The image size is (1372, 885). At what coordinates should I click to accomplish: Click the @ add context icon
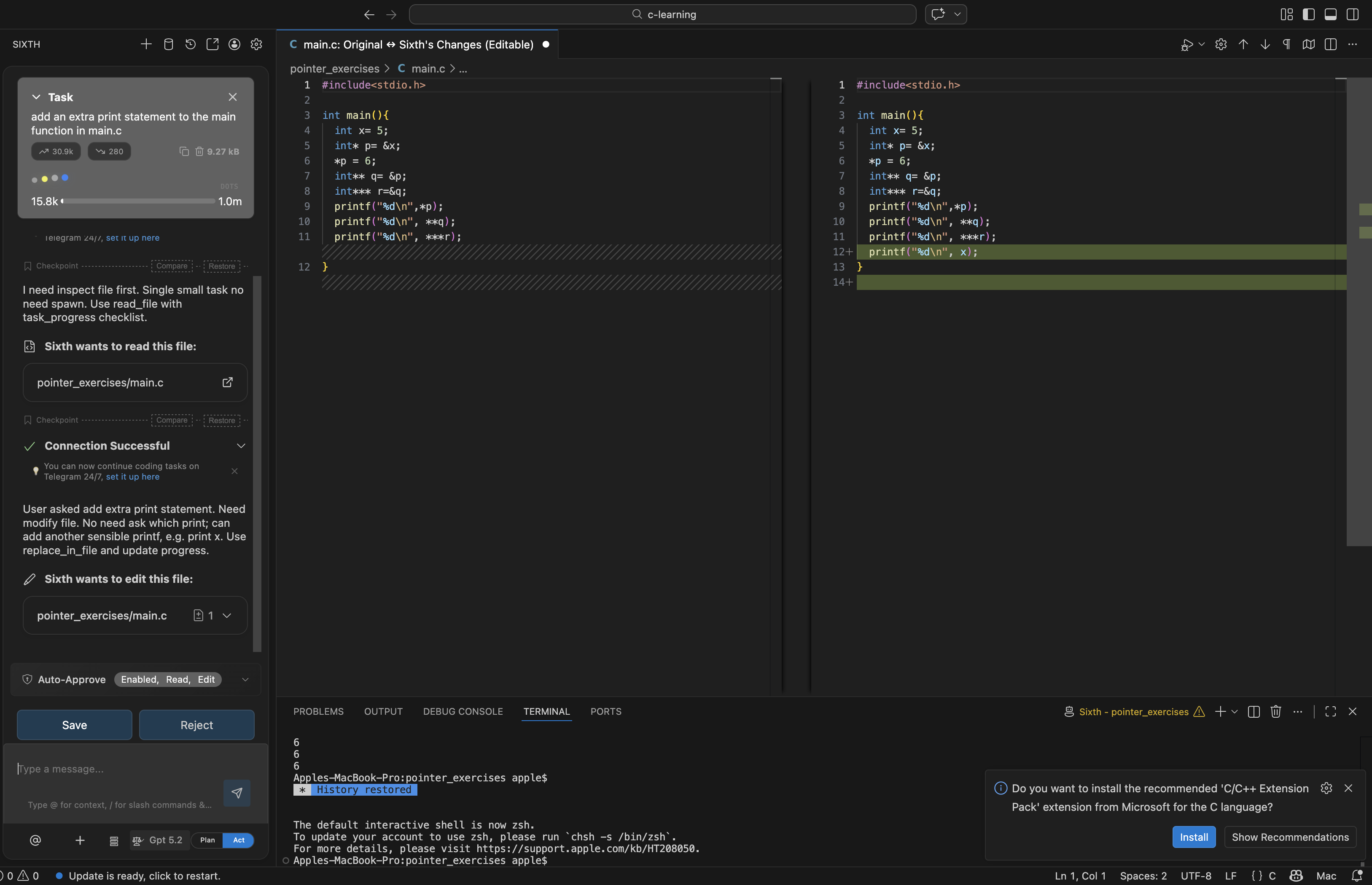(x=35, y=840)
